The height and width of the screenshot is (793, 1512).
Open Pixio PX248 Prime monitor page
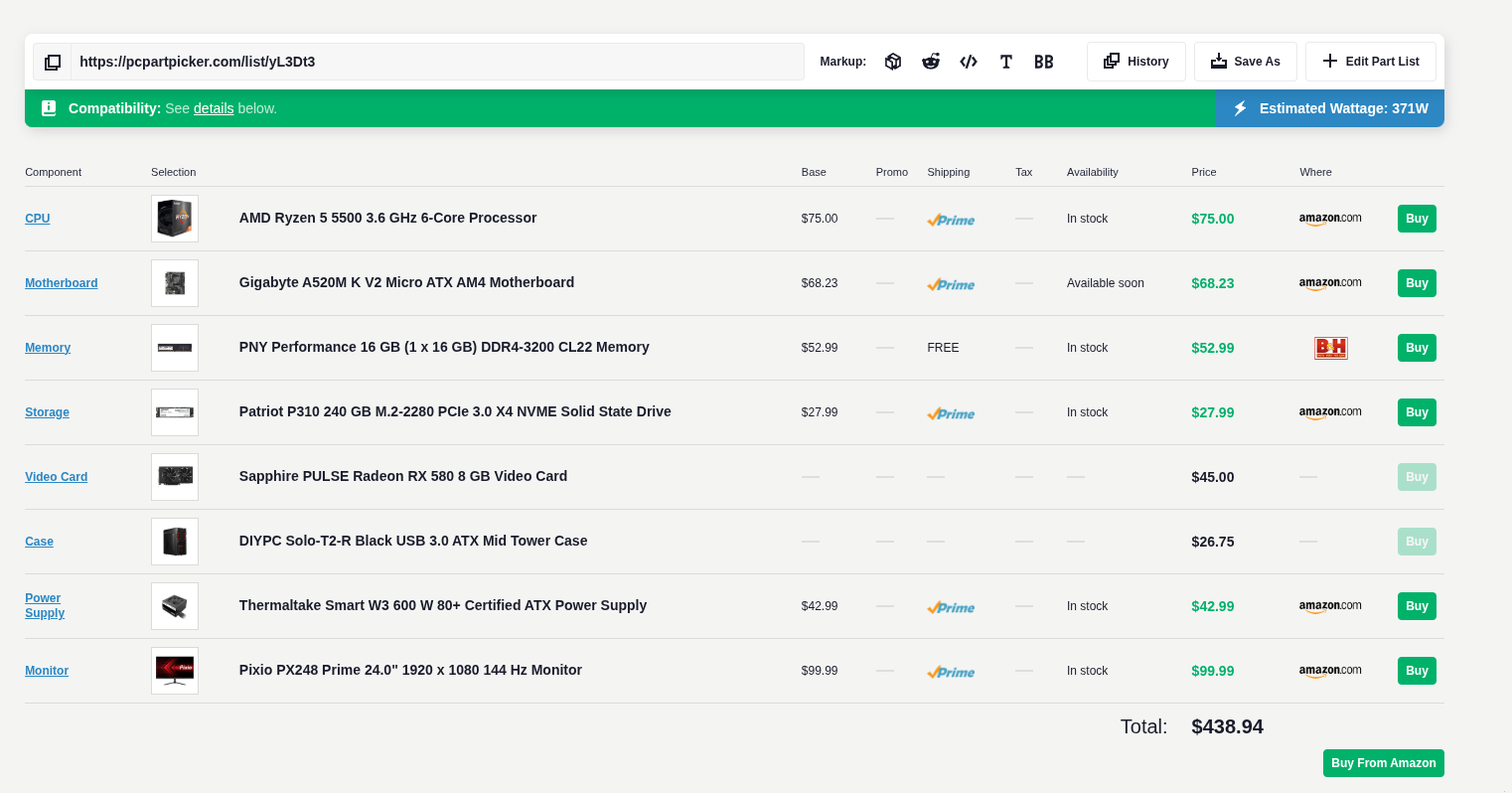click(x=410, y=670)
